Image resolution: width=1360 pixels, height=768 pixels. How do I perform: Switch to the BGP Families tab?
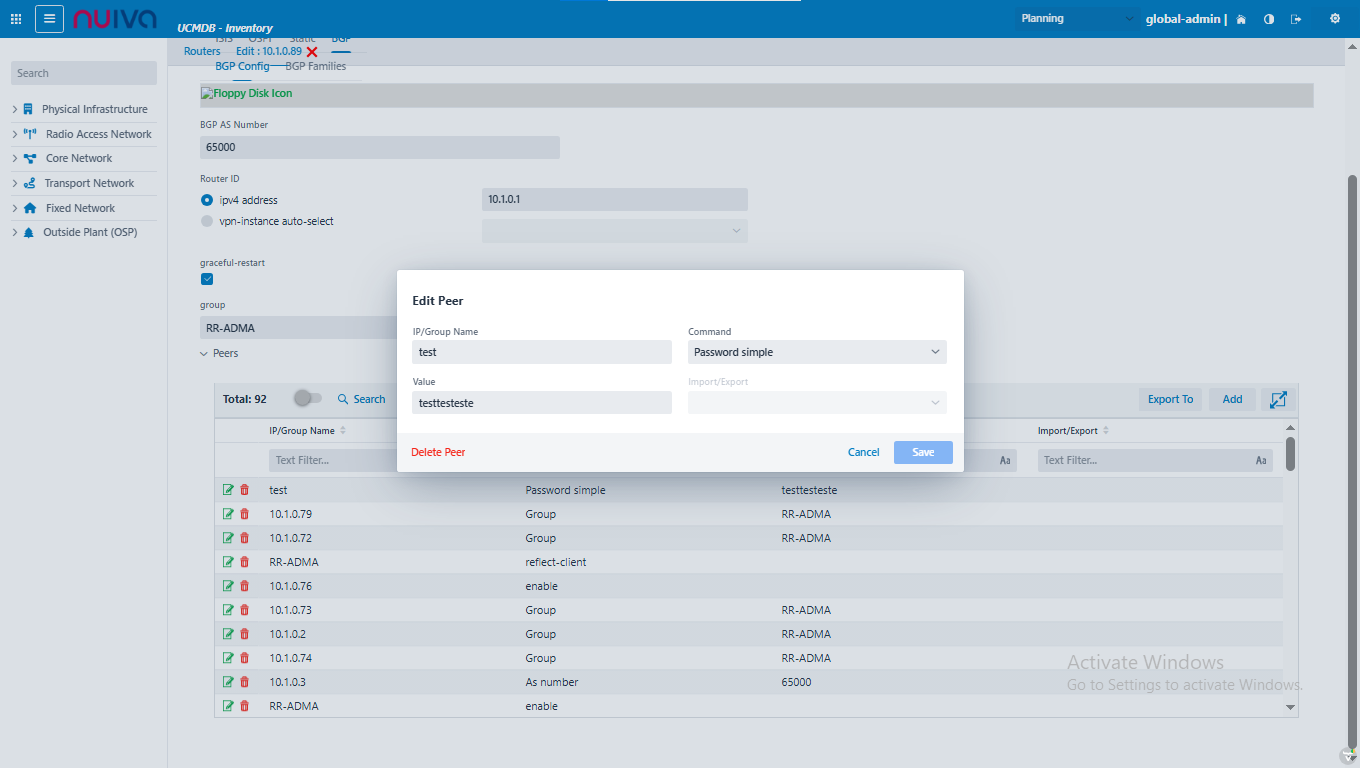click(x=315, y=66)
